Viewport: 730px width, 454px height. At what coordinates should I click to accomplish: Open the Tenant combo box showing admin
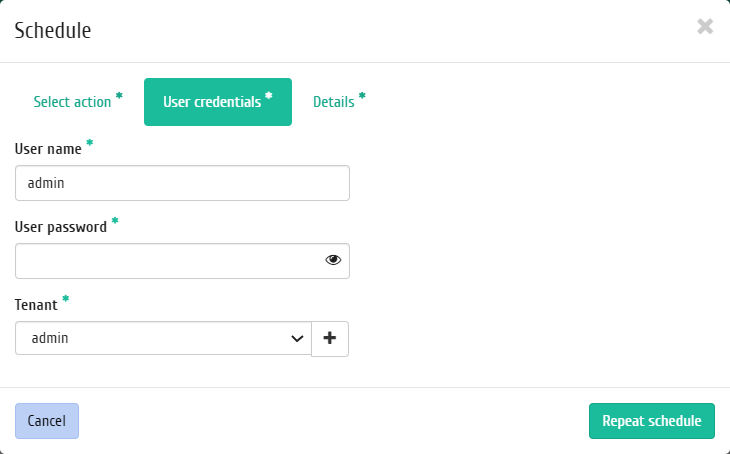click(163, 338)
